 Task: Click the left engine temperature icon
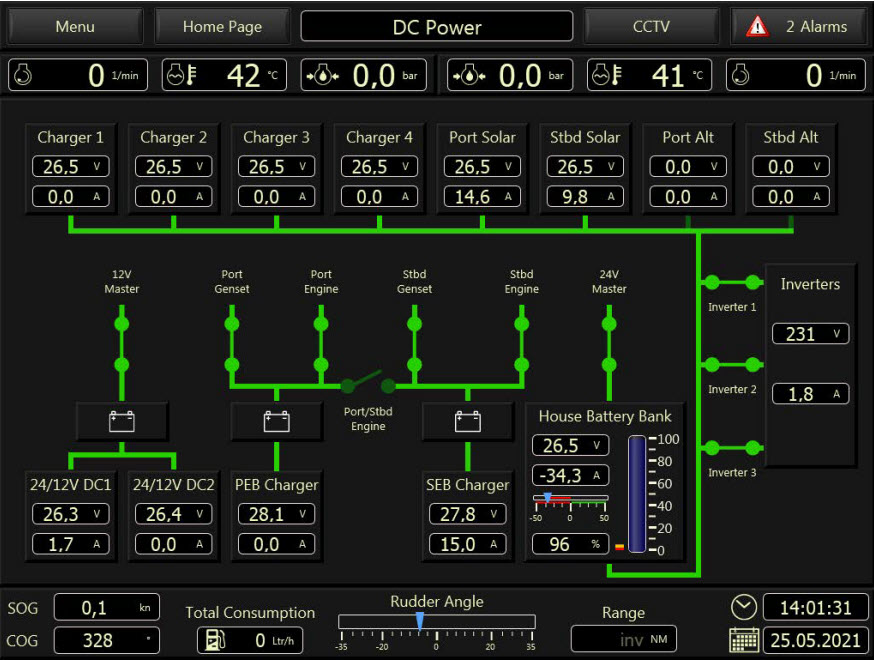(x=178, y=76)
